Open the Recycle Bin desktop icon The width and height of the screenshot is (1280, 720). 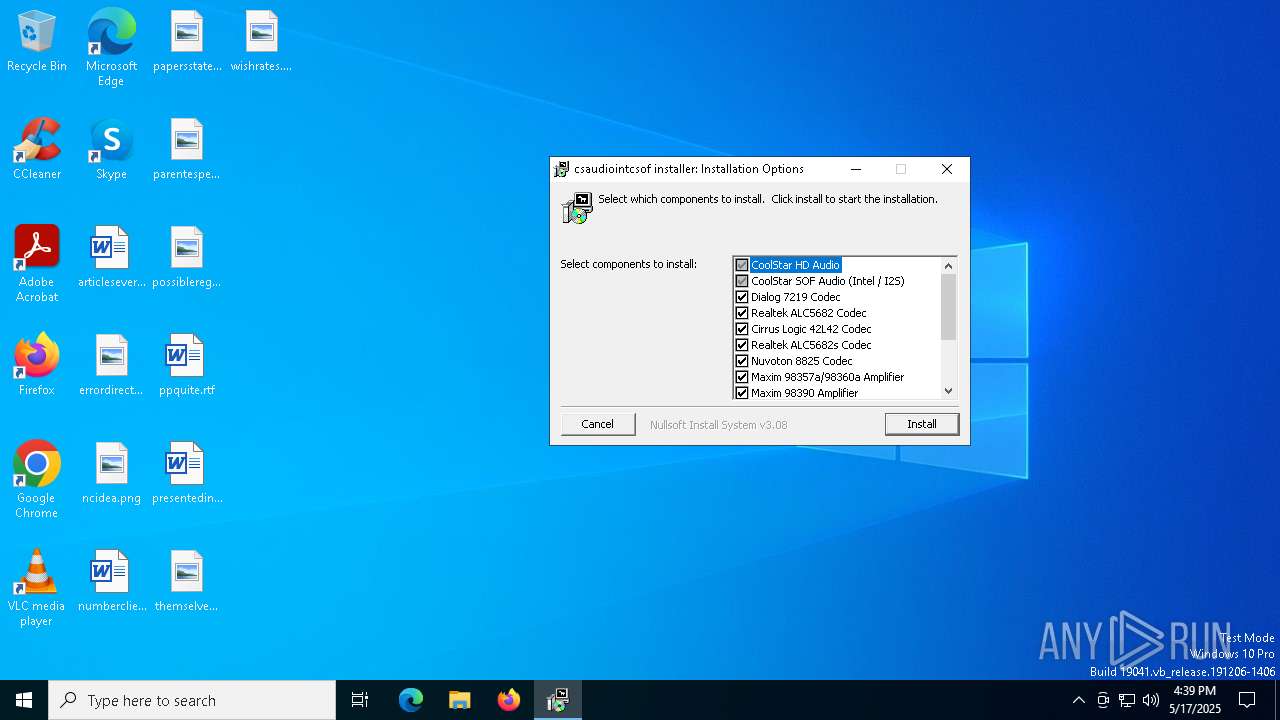pyautogui.click(x=37, y=42)
